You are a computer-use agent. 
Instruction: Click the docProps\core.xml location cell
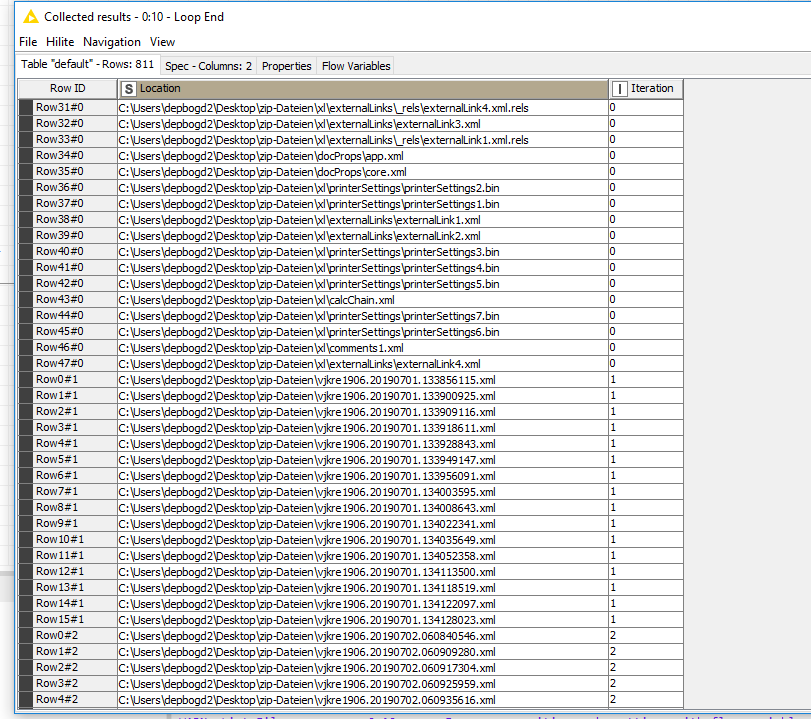(363, 172)
